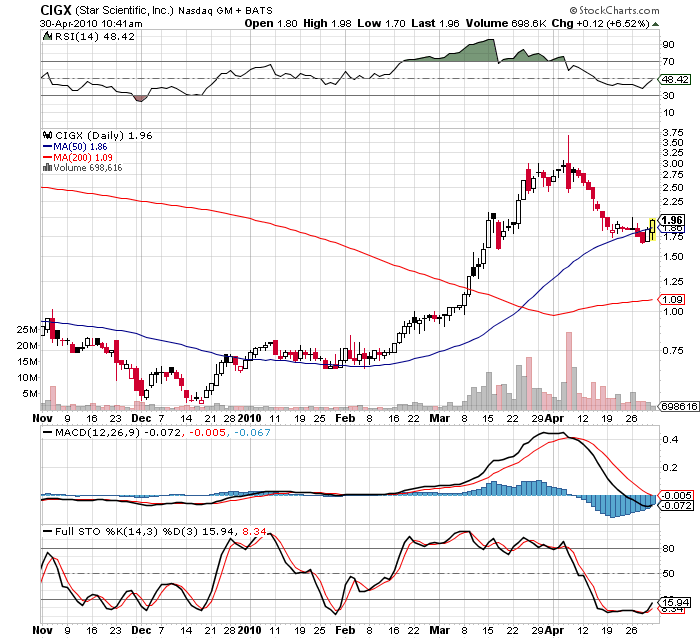
Task: Click the black -0.072 MACD tag on the right axis
Action: 676,505
